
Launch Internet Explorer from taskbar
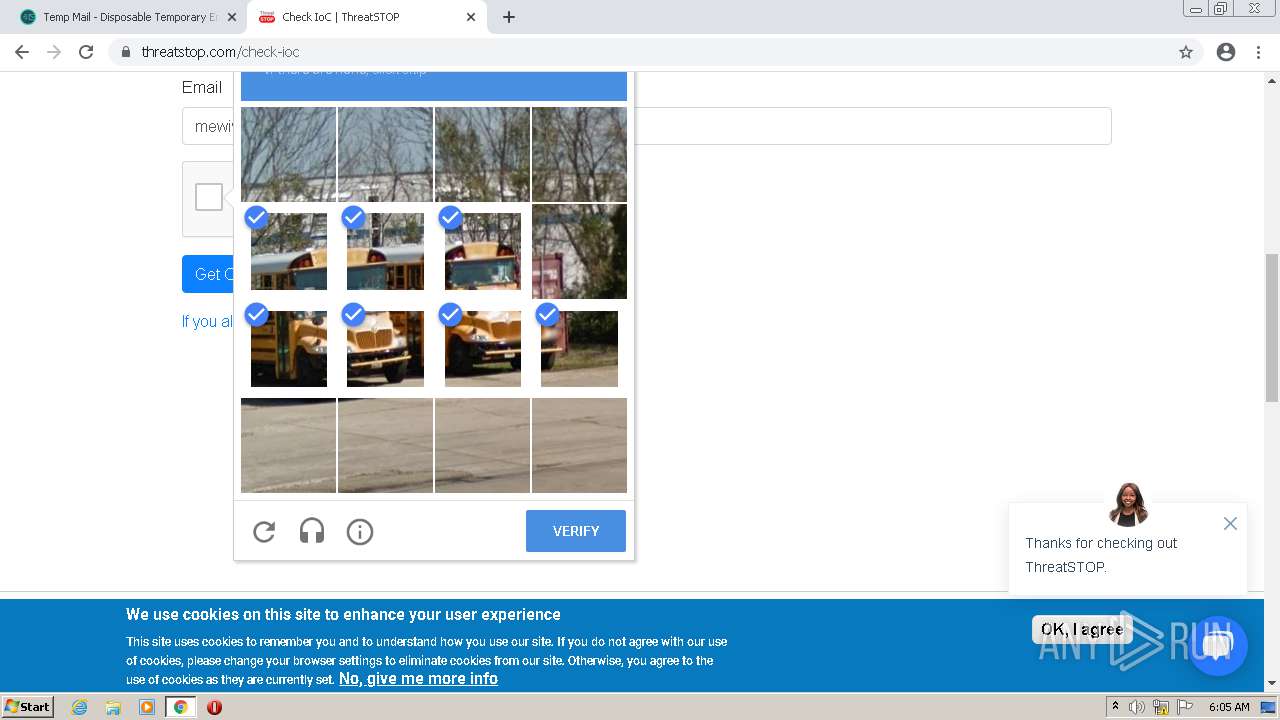[x=79, y=707]
